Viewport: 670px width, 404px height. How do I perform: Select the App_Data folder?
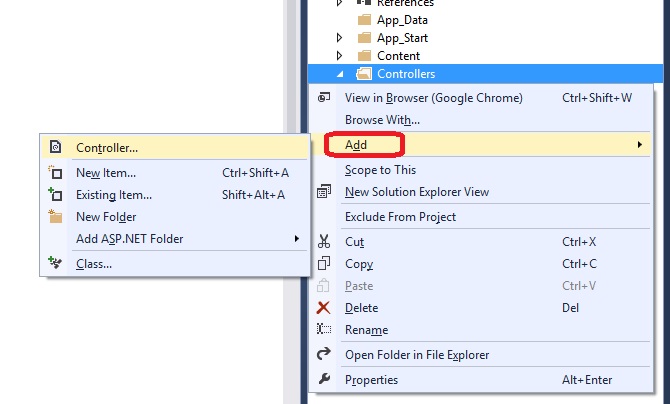coord(400,20)
